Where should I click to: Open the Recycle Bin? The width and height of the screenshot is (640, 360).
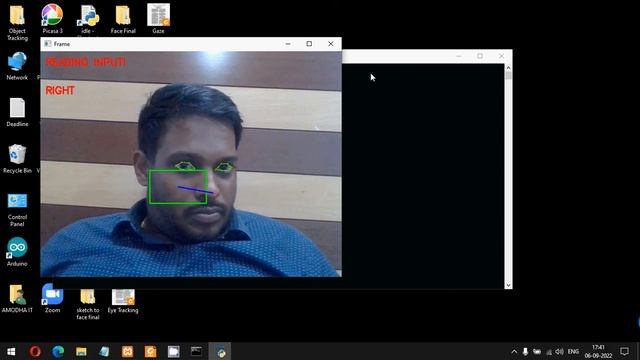(17, 158)
